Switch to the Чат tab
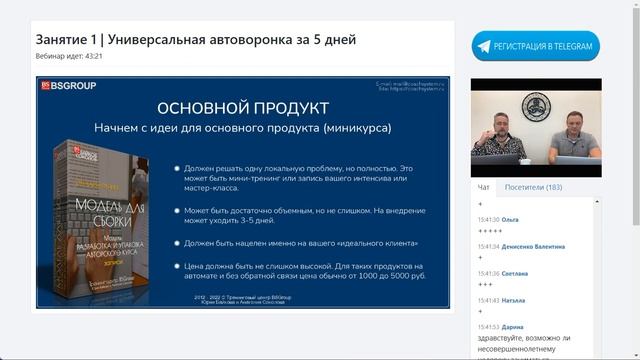 point(483,187)
